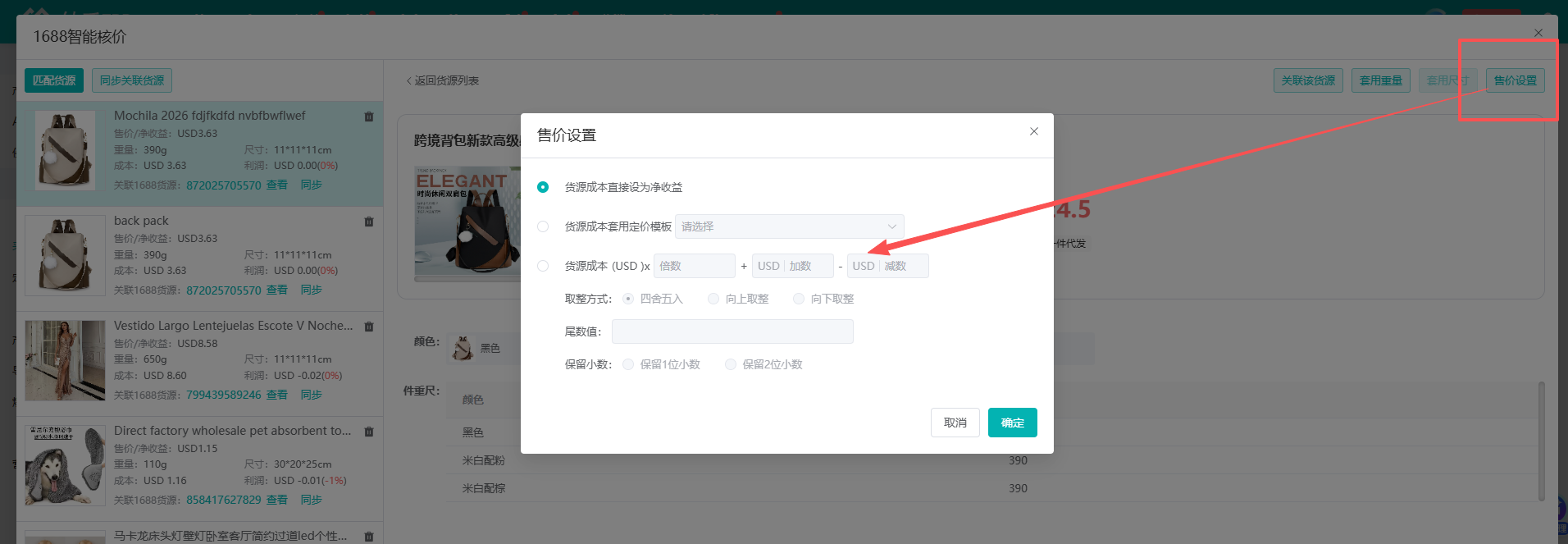Viewport: 1568px width, 544px height.
Task: Go back via 返回货源列表
Action: click(443, 80)
